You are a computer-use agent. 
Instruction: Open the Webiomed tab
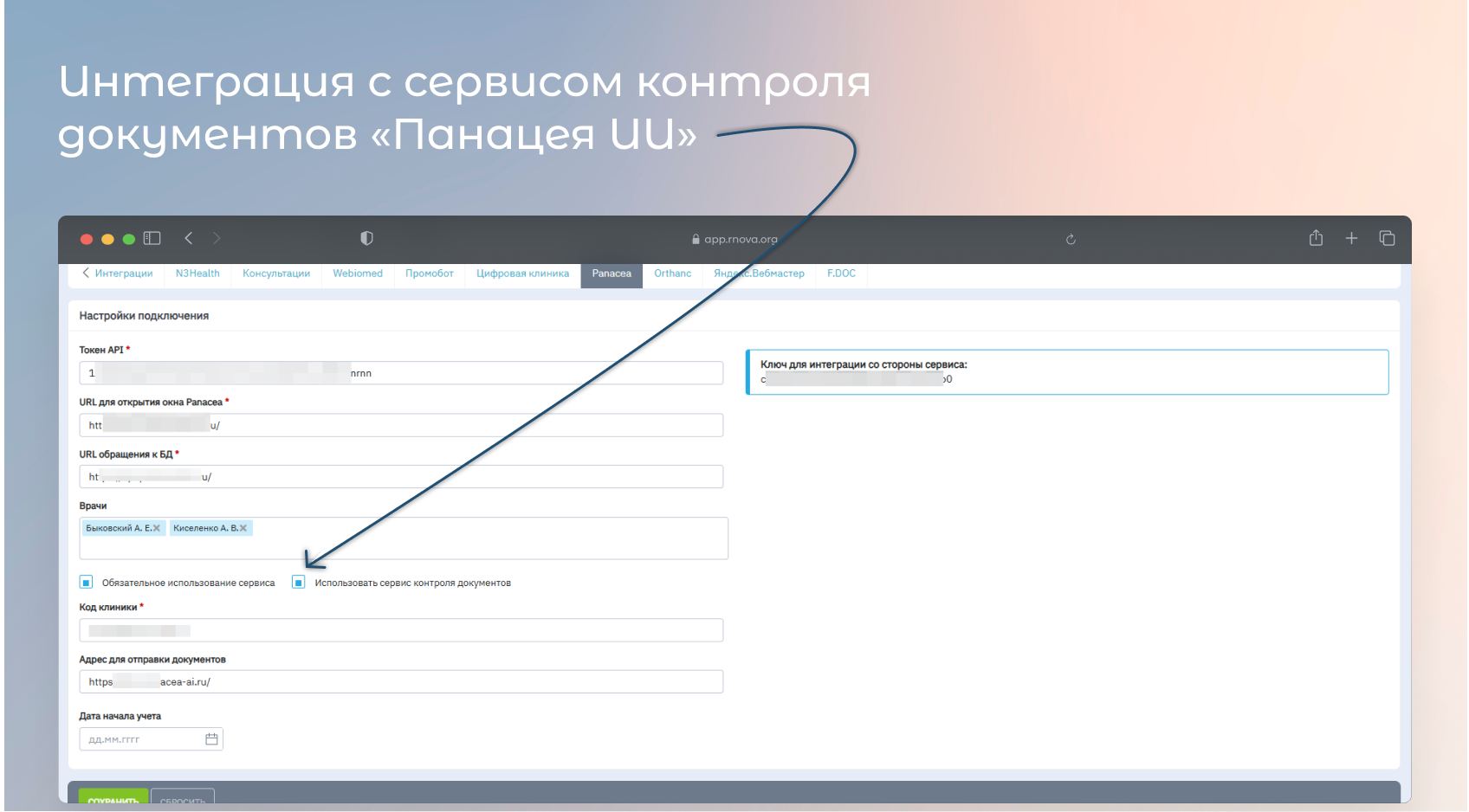(x=357, y=274)
